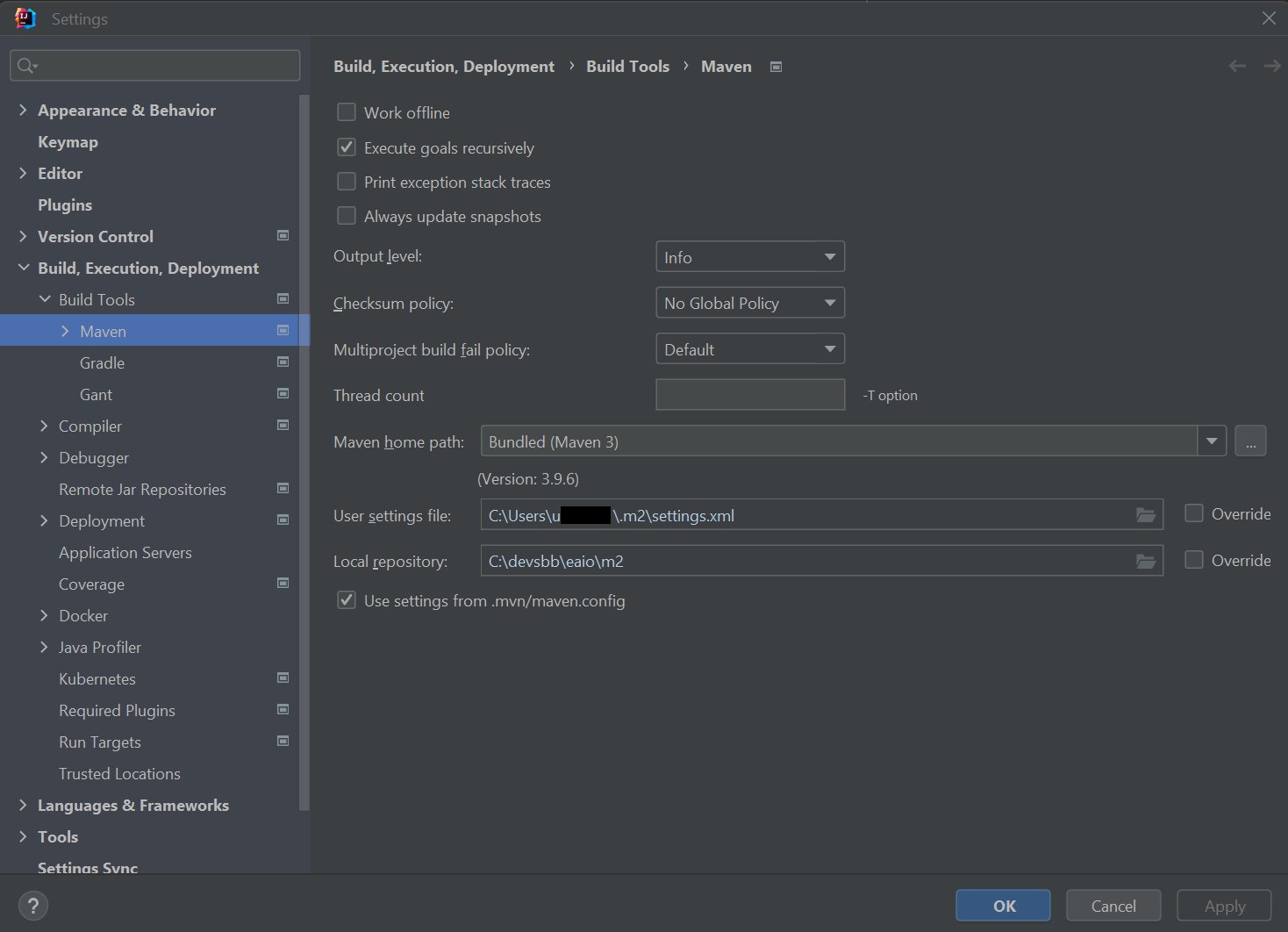This screenshot has height=932, width=1288.
Task: Enable the Work offline checkbox
Action: tap(347, 111)
